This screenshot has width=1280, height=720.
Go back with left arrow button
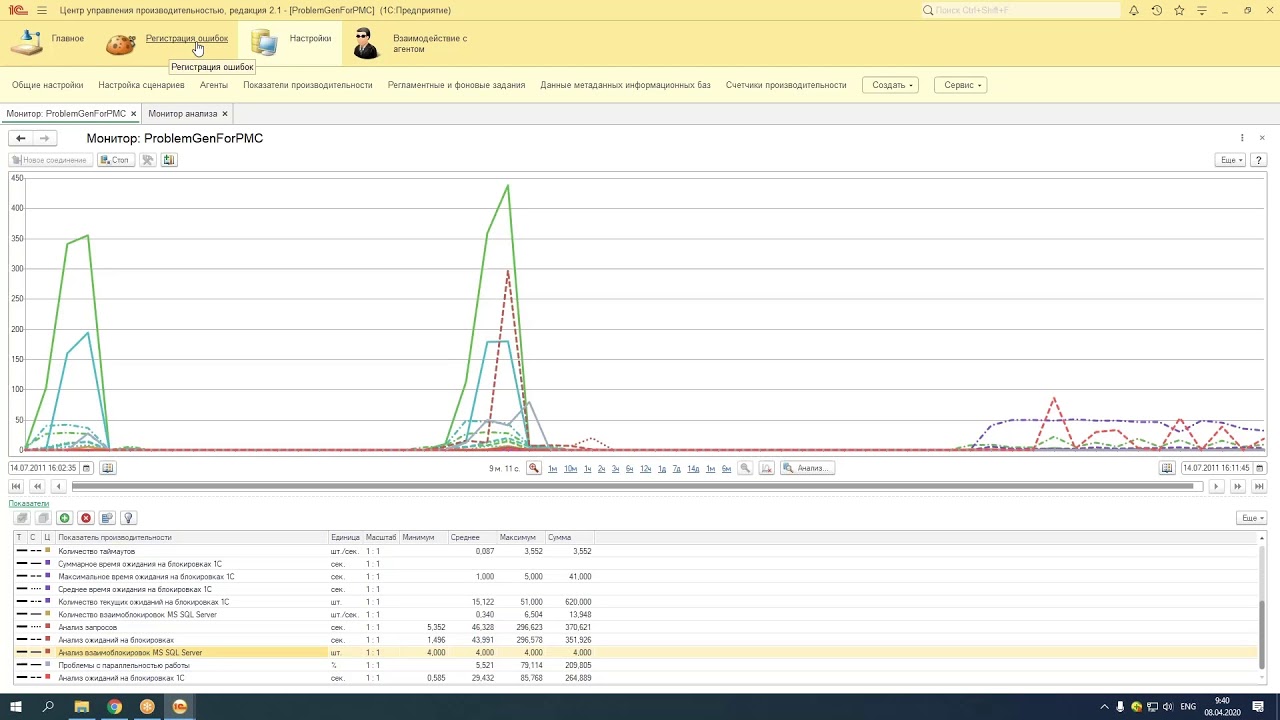20,138
